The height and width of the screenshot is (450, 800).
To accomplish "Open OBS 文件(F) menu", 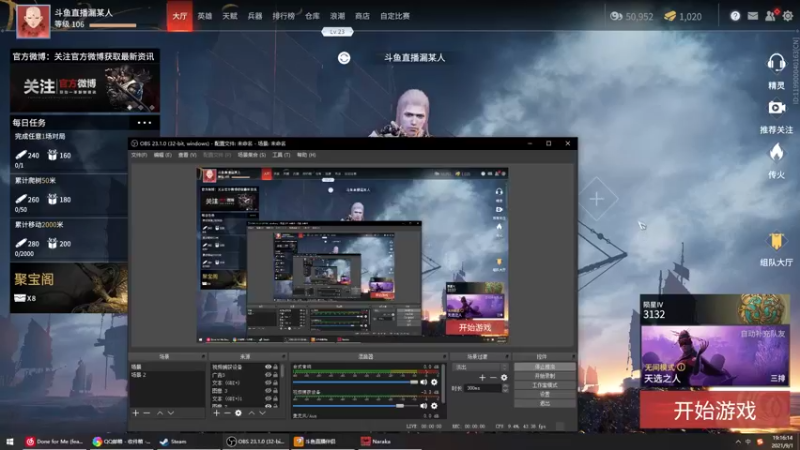I will [x=139, y=155].
